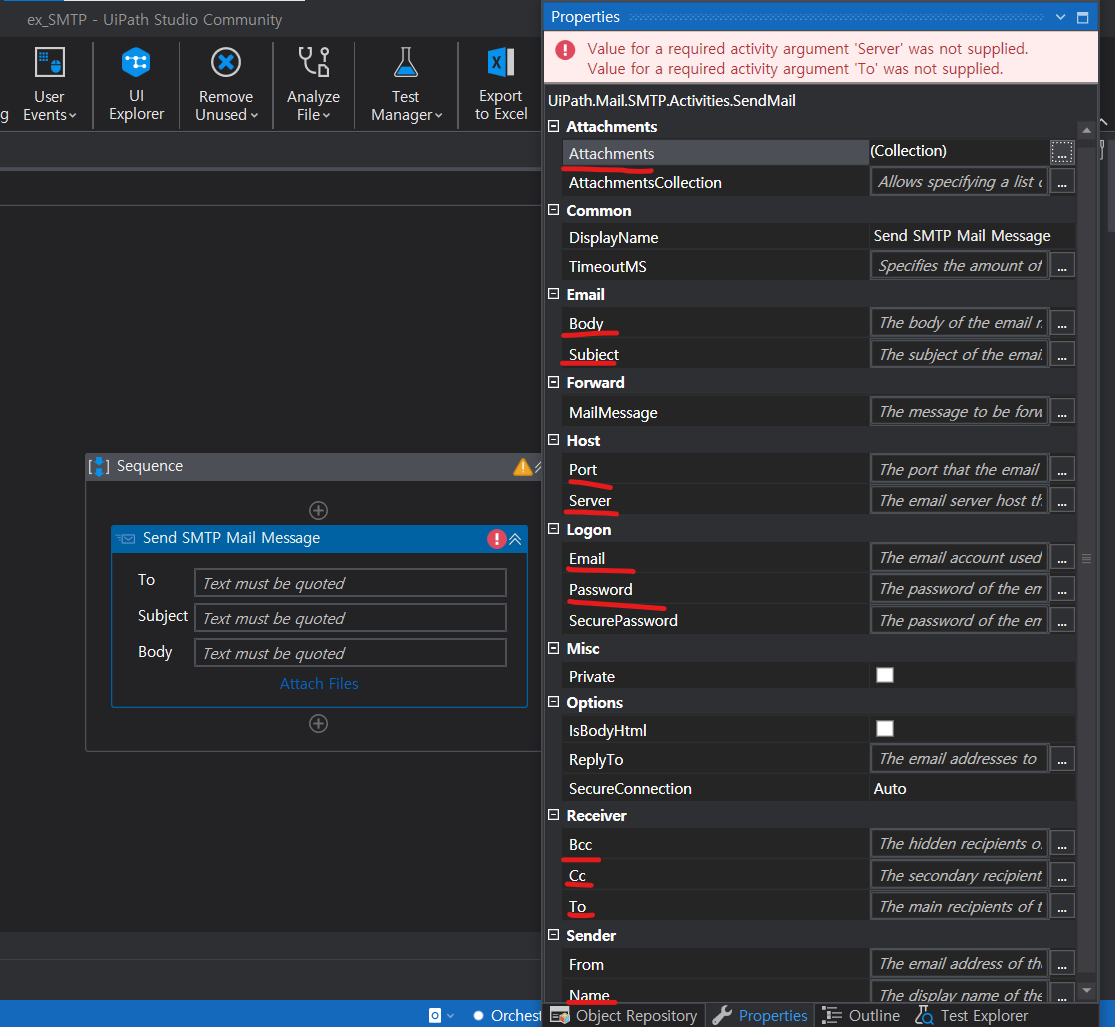
Task: Collapse the Send SMTP Mail Message activity
Action: 516,539
